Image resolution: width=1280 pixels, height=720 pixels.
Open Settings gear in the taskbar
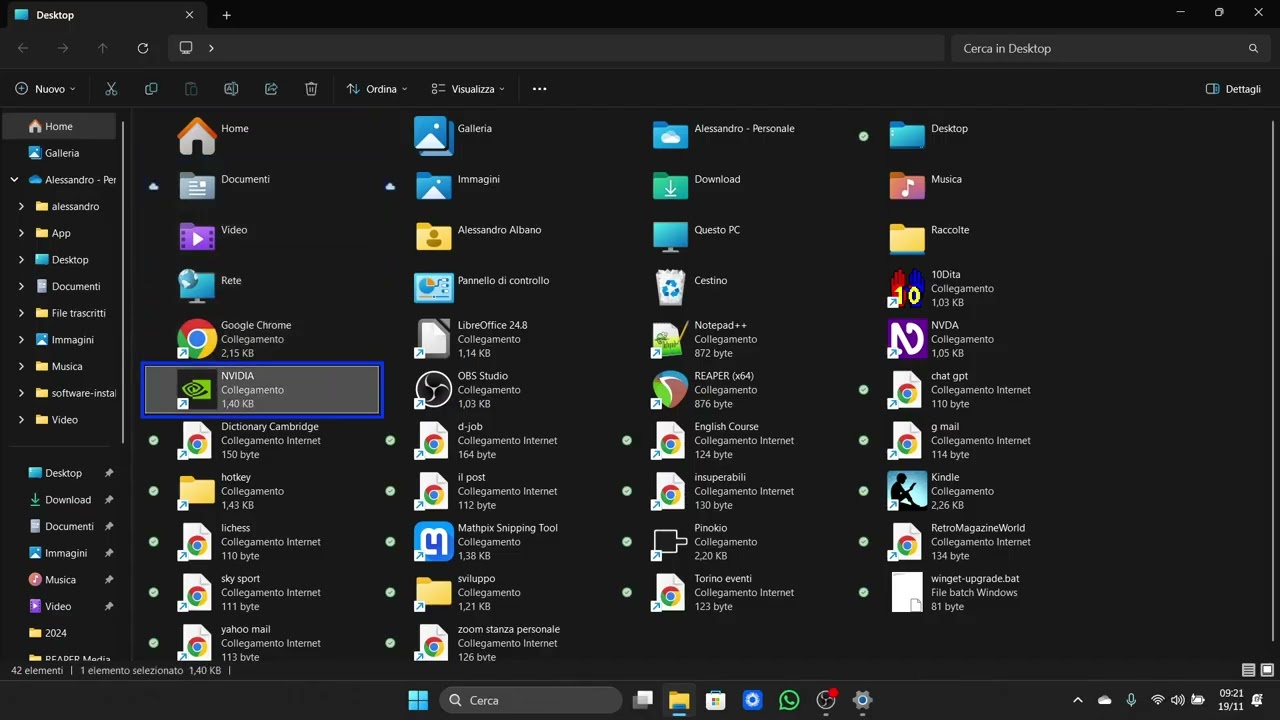[x=862, y=700]
